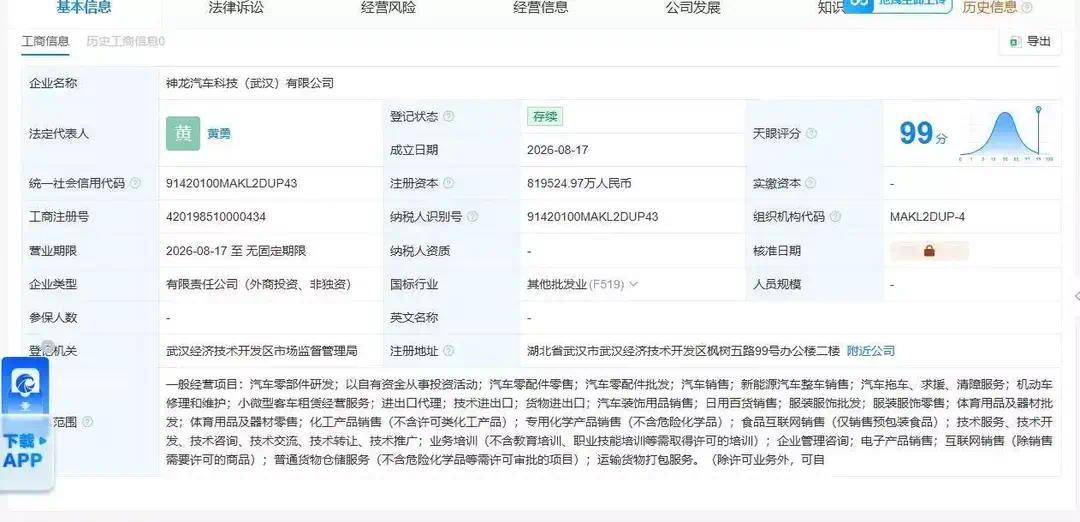Click the help icon beside 注册地址
Image resolution: width=1080 pixels, height=522 pixels.
[x=448, y=351]
